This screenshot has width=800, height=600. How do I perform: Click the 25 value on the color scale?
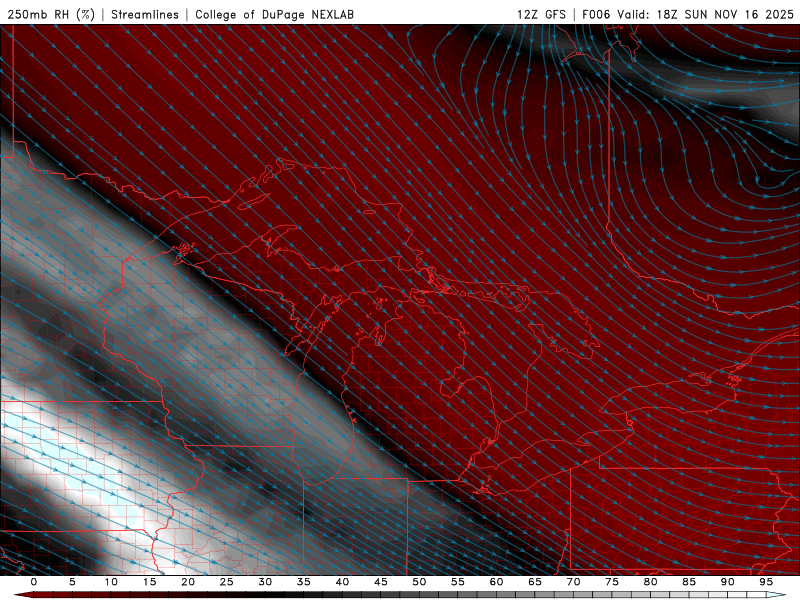(x=226, y=582)
